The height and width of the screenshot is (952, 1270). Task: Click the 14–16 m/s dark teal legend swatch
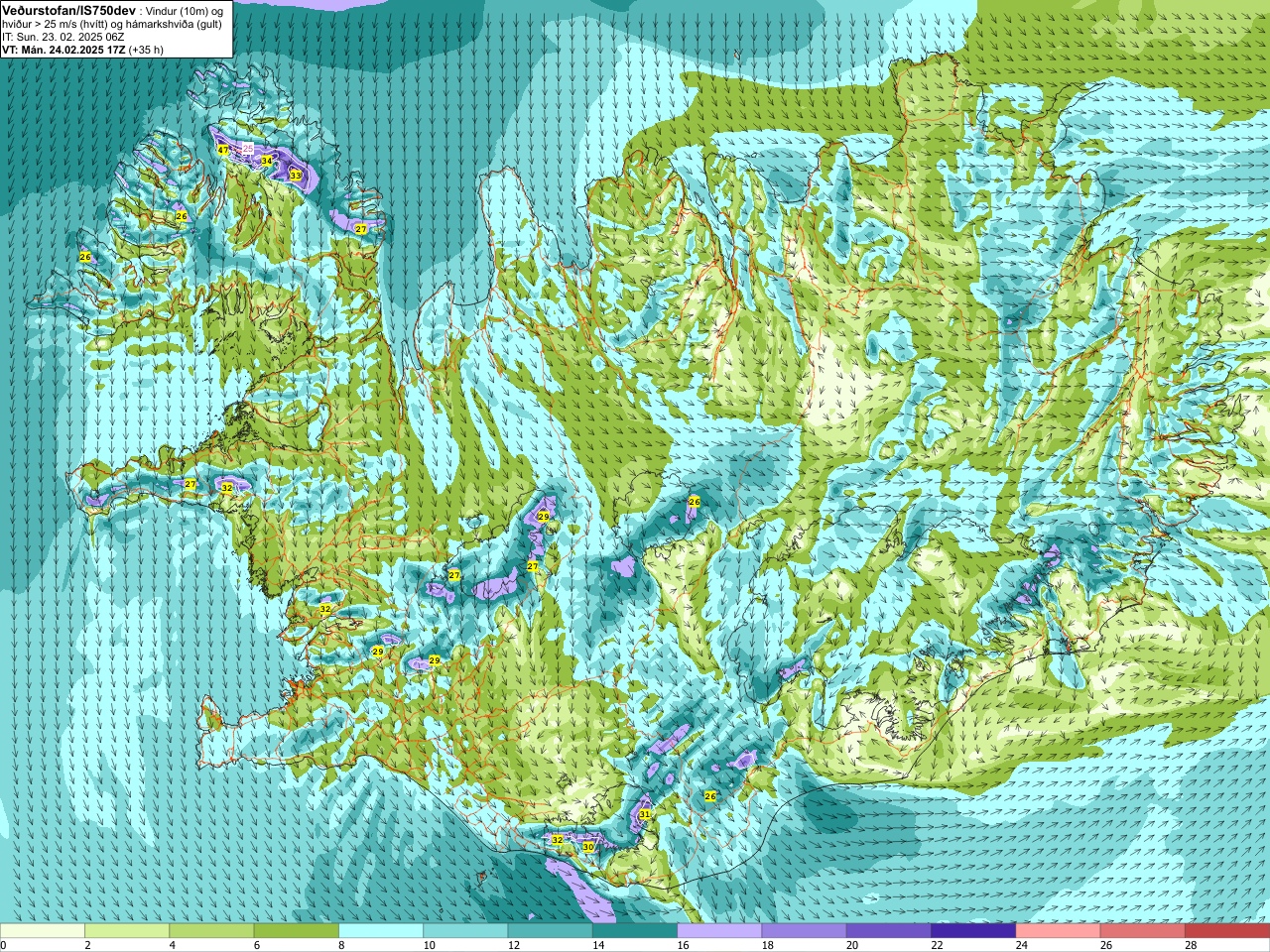pyautogui.click(x=635, y=930)
